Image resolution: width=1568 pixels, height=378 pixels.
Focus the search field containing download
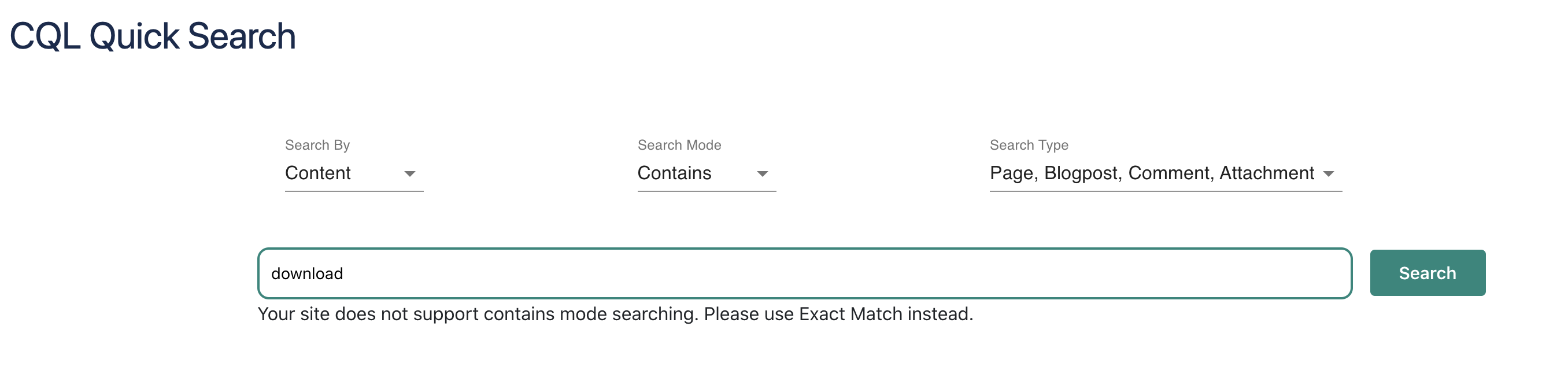click(x=804, y=273)
